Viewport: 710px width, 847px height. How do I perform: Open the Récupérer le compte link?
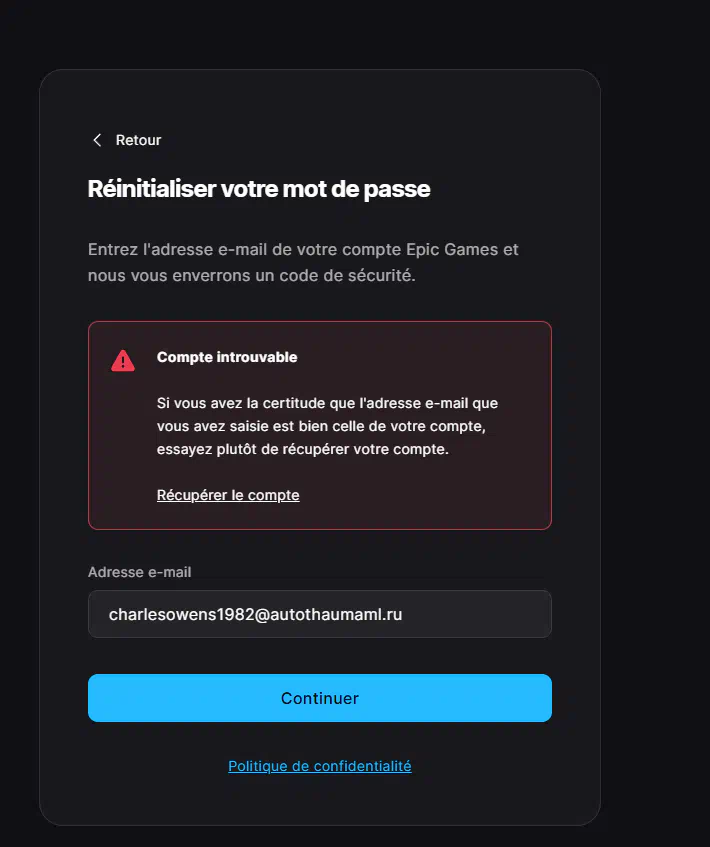[x=228, y=495]
